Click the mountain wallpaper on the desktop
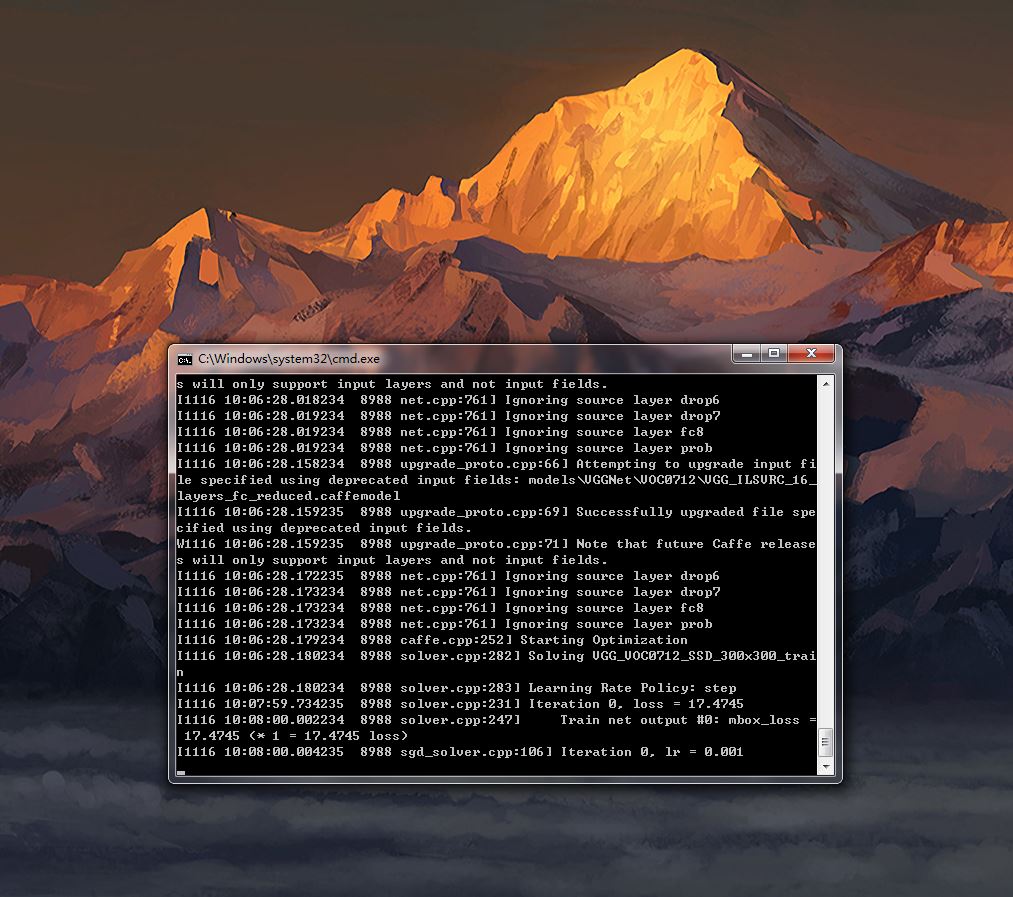This screenshot has width=1013, height=897. pos(500,150)
